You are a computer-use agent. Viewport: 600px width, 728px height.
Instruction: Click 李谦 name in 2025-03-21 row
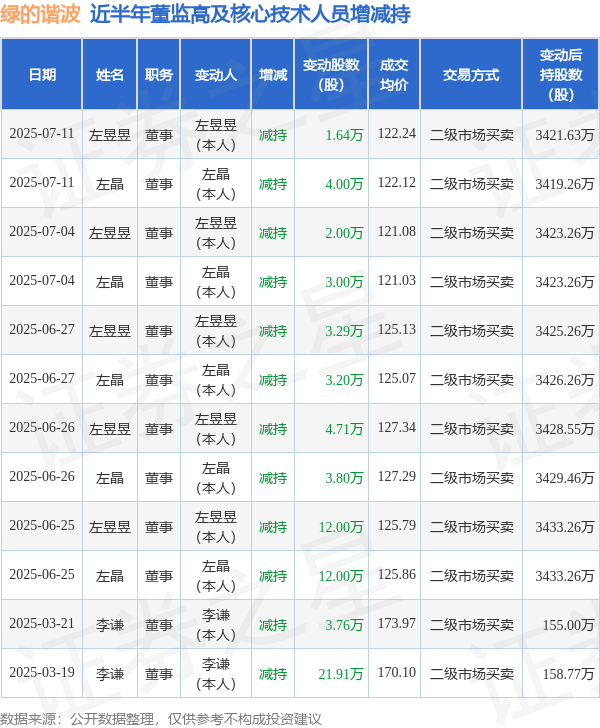point(110,625)
